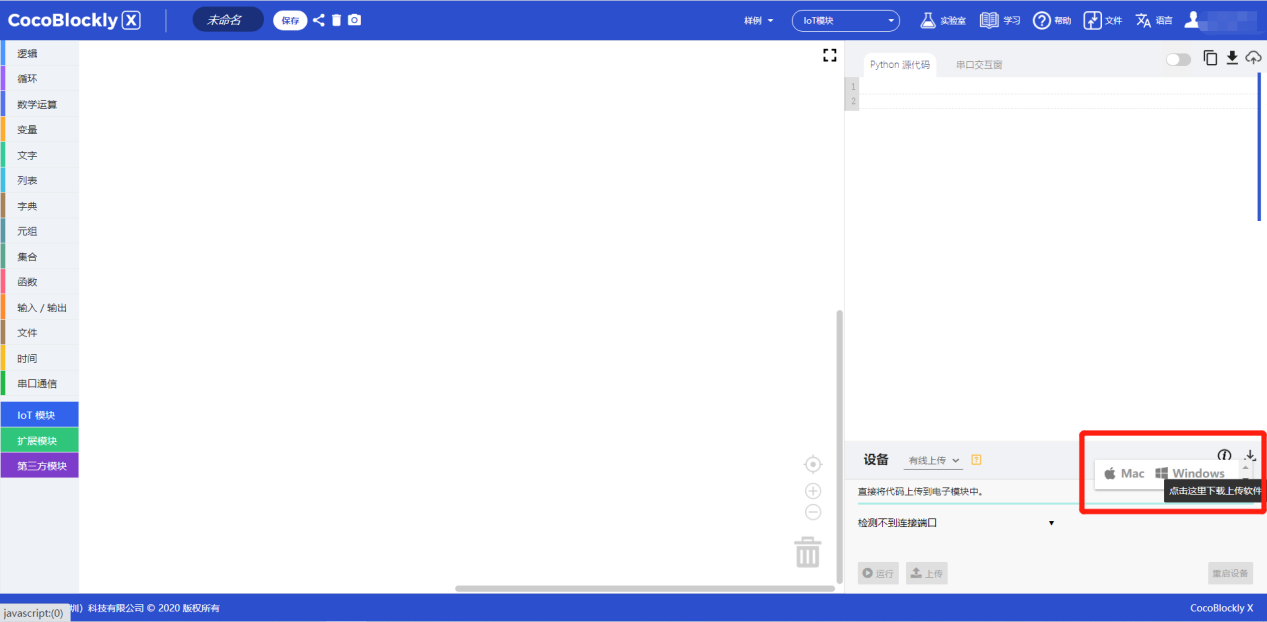Zoom in the workspace with plus icon
Image resolution: width=1267 pixels, height=622 pixels.
[x=813, y=490]
